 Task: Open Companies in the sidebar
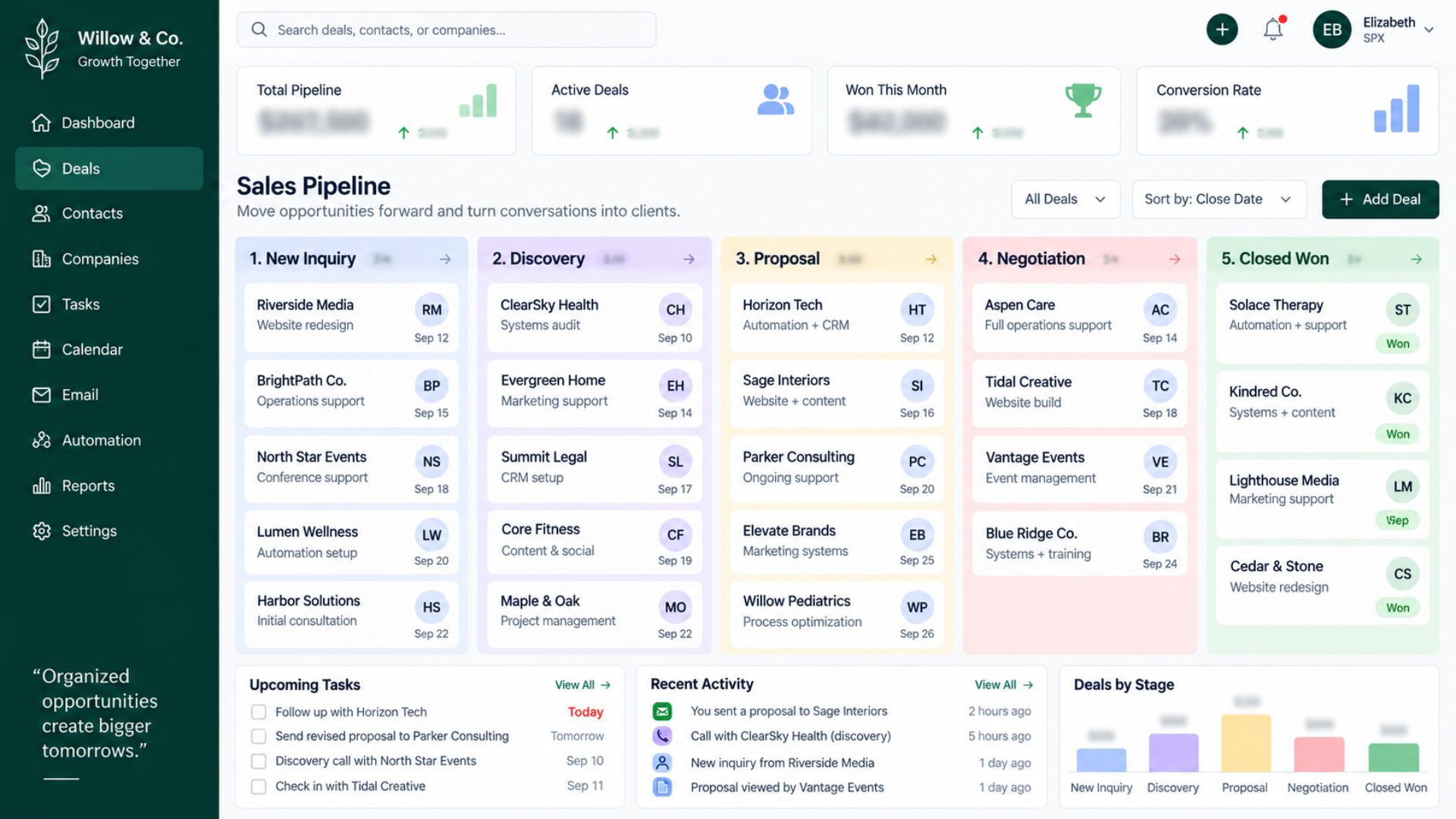[109, 259]
